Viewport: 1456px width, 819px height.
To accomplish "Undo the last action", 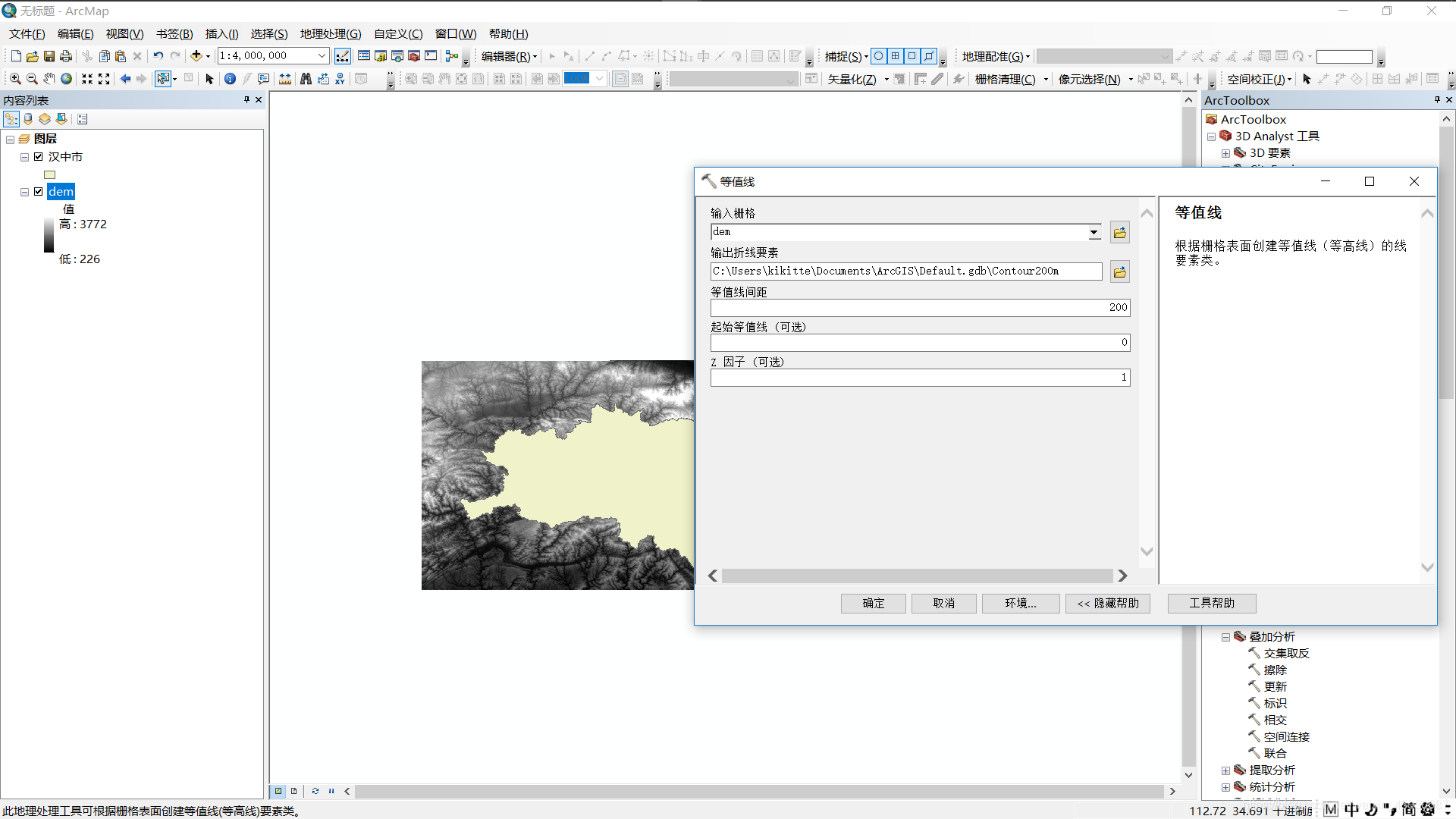I will pyautogui.click(x=158, y=56).
